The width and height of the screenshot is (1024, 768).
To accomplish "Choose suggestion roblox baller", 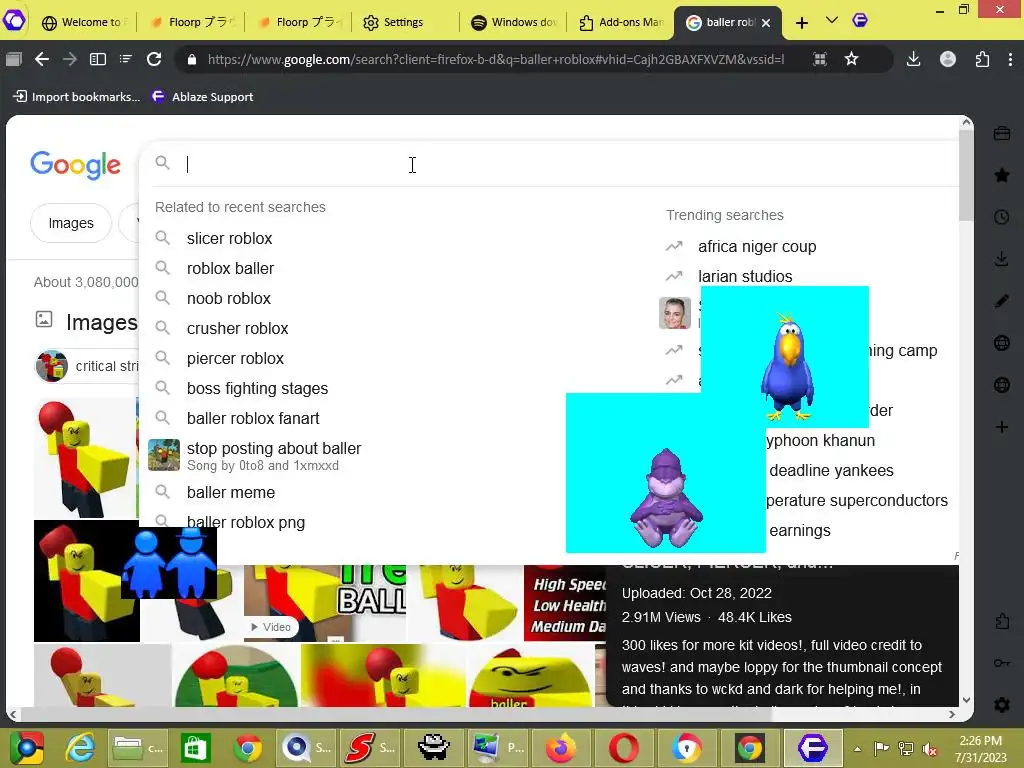I will [230, 268].
